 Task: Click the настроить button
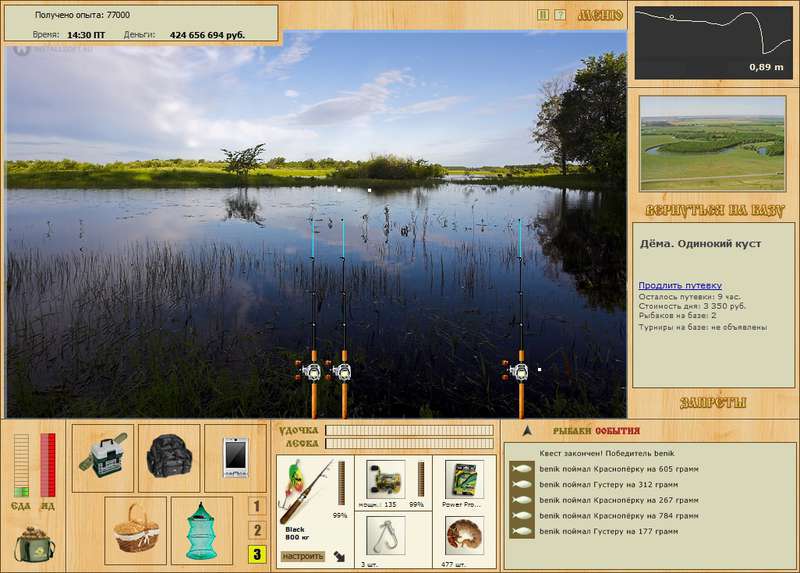pos(303,556)
